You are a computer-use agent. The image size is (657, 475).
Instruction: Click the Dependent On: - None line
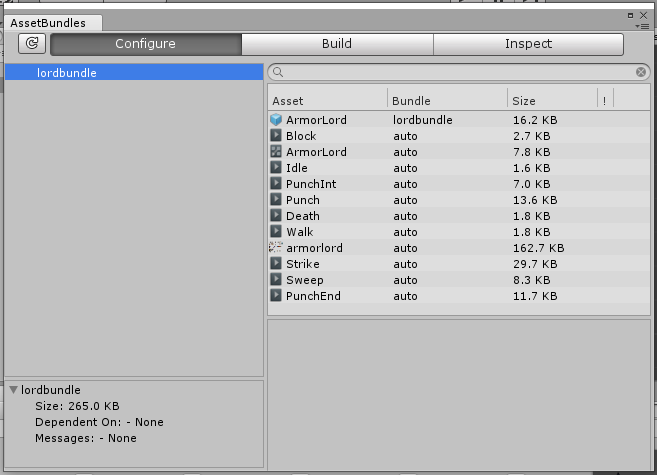(x=99, y=422)
